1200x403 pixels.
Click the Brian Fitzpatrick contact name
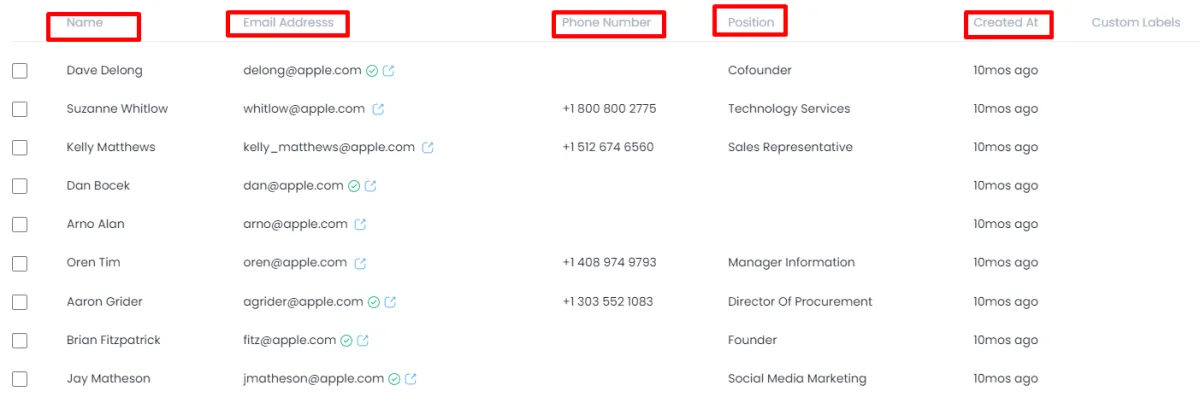click(113, 340)
